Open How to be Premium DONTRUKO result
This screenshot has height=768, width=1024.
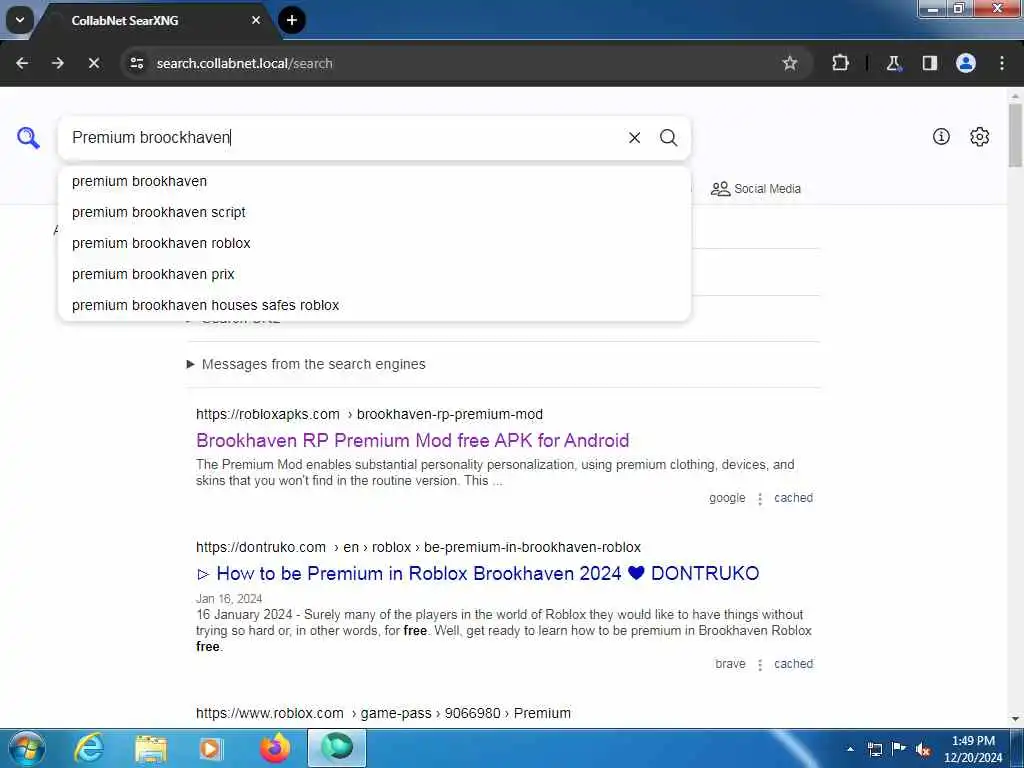click(477, 573)
